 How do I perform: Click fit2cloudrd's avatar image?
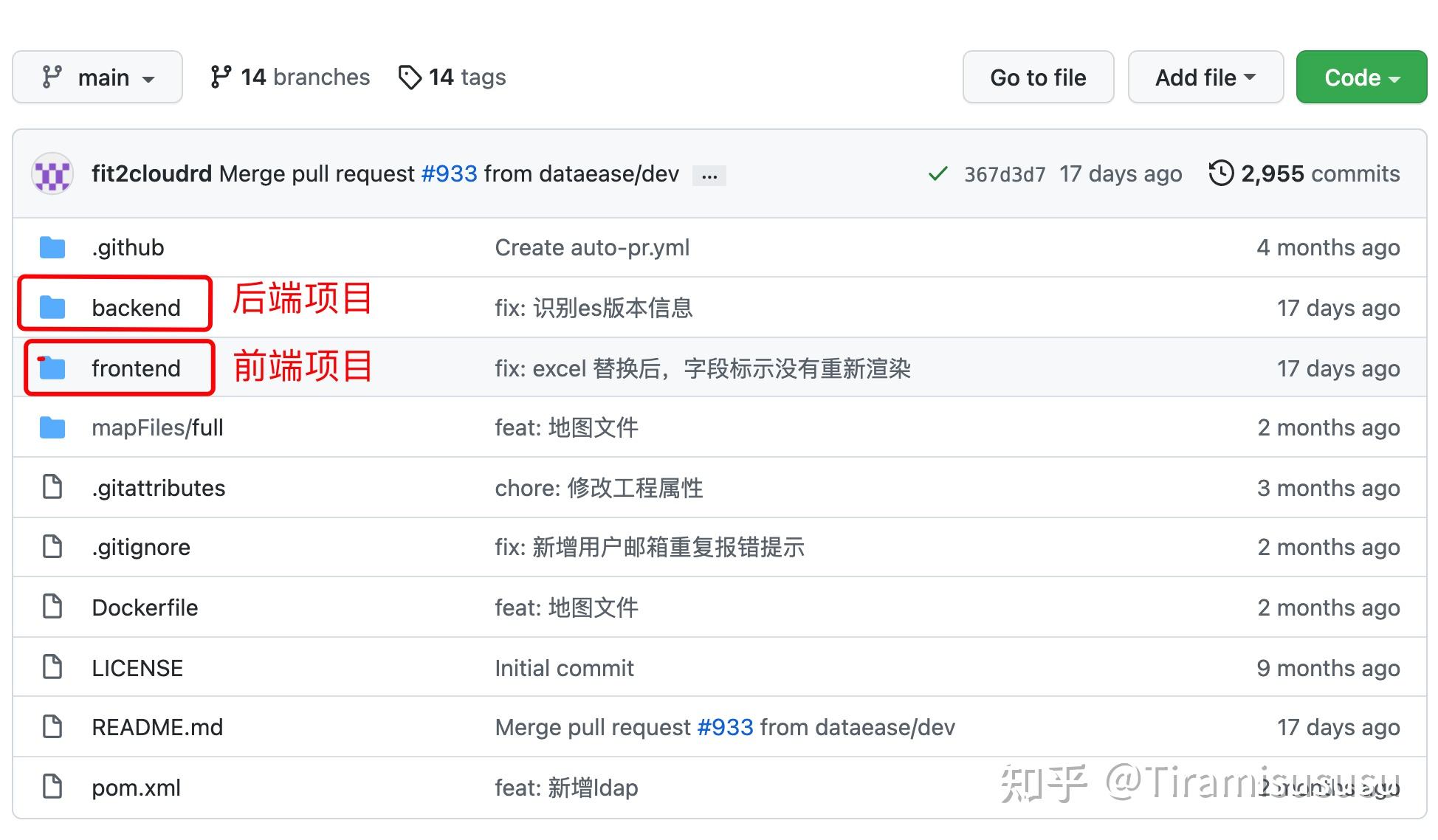coord(52,173)
